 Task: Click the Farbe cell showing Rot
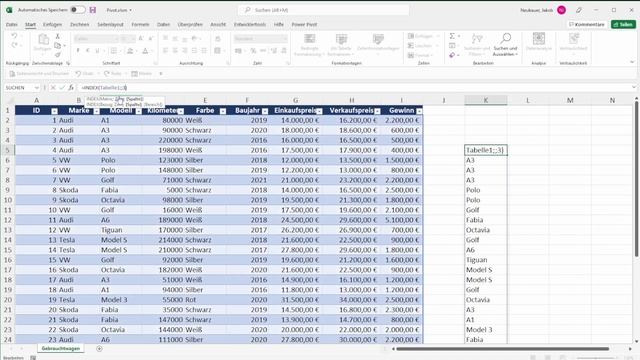(x=205, y=300)
